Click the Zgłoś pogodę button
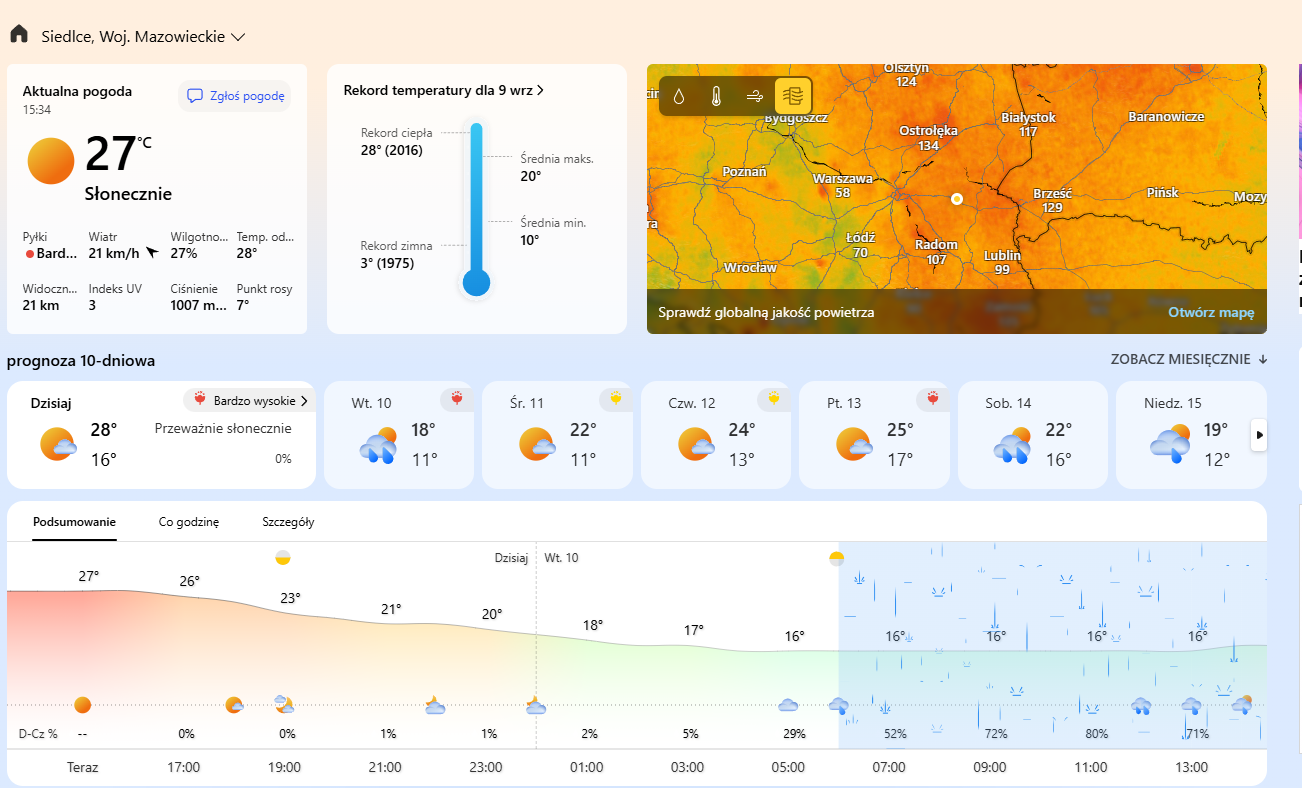This screenshot has width=1302, height=788. (x=235, y=96)
